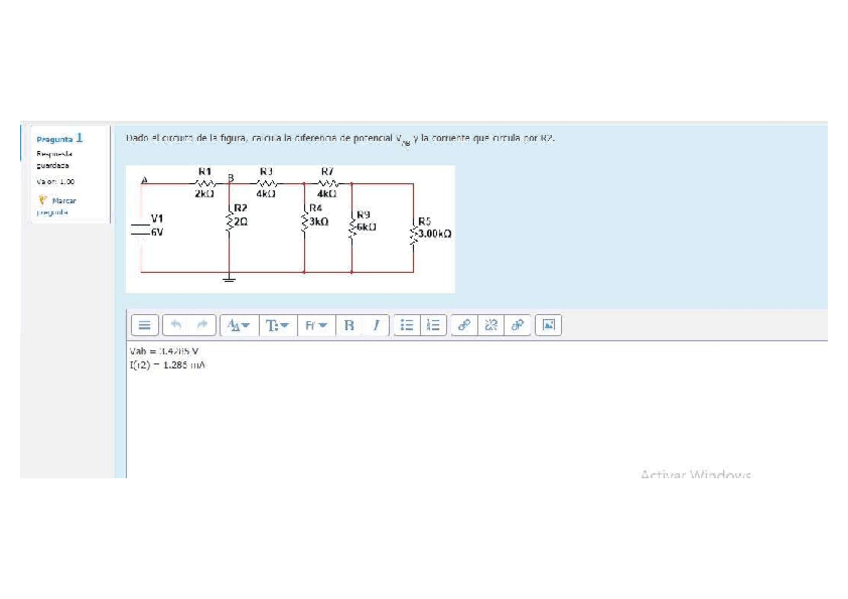The width and height of the screenshot is (848, 599).
Task: Click the last link icon before image button
Action: point(517,325)
